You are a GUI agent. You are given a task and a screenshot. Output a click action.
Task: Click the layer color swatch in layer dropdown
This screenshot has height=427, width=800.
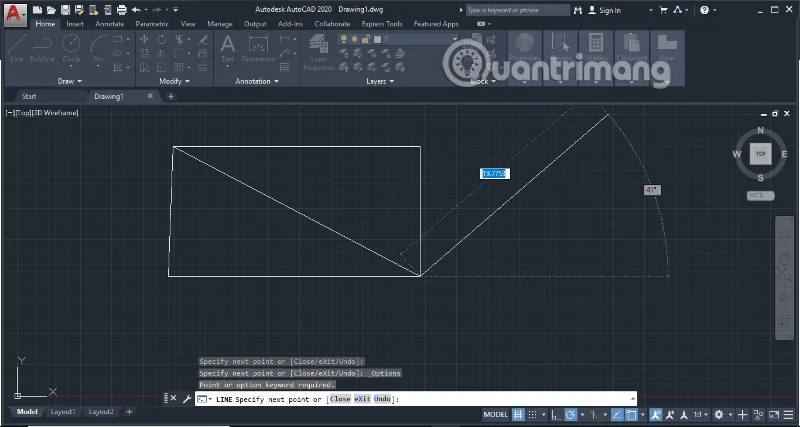(378, 39)
